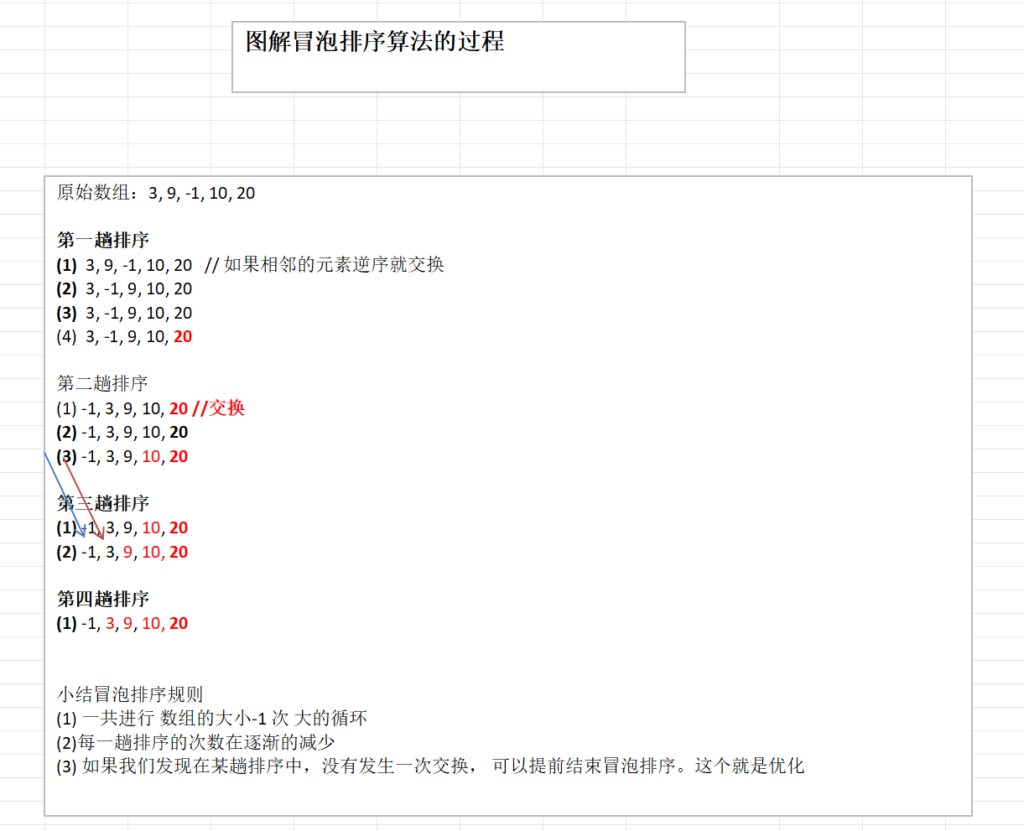The height and width of the screenshot is (831, 1024).
Task: Select rule (3) about 提前结束冒泡排序 optimization
Action: pyautogui.click(x=430, y=766)
